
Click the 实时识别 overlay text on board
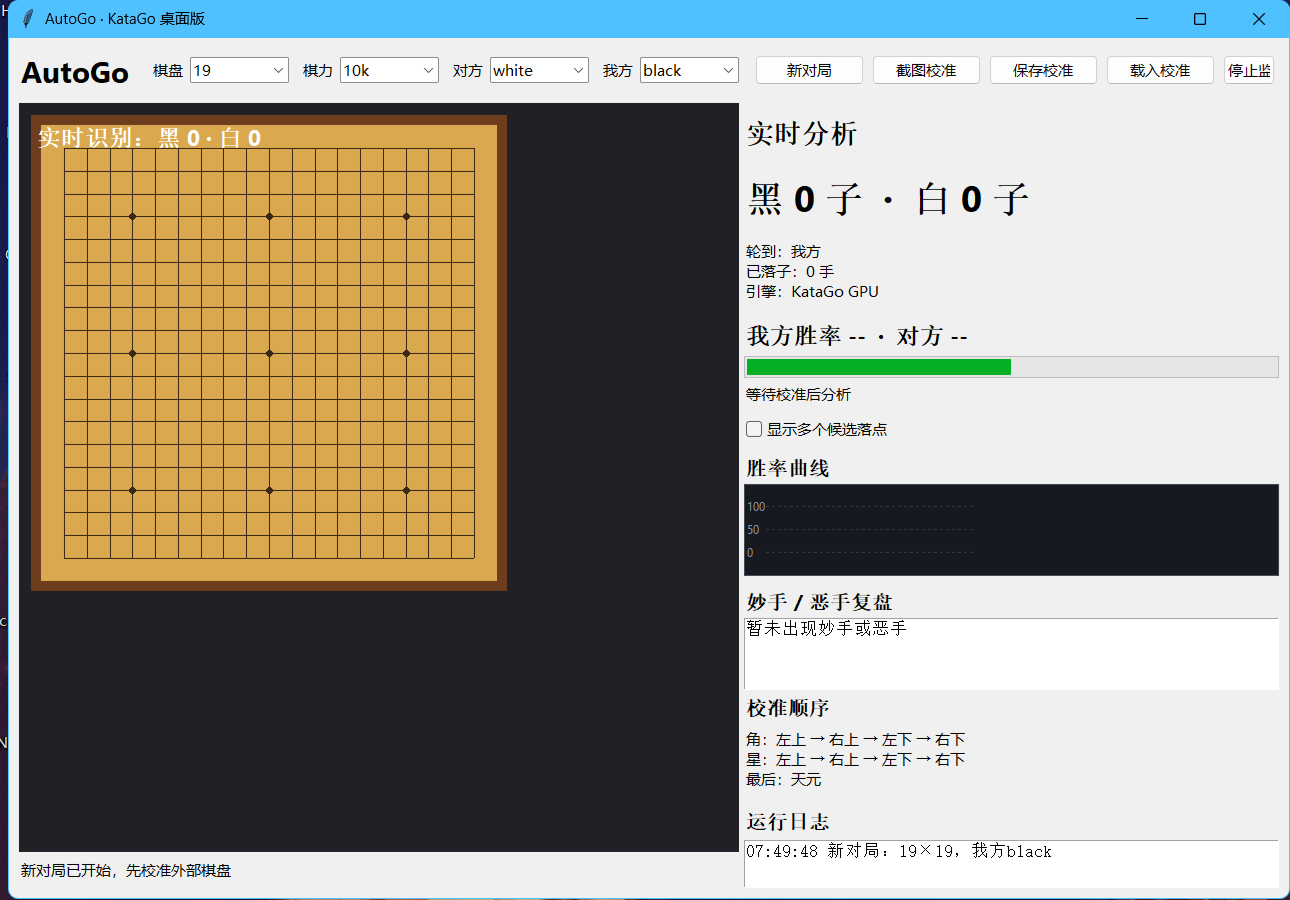pos(150,138)
